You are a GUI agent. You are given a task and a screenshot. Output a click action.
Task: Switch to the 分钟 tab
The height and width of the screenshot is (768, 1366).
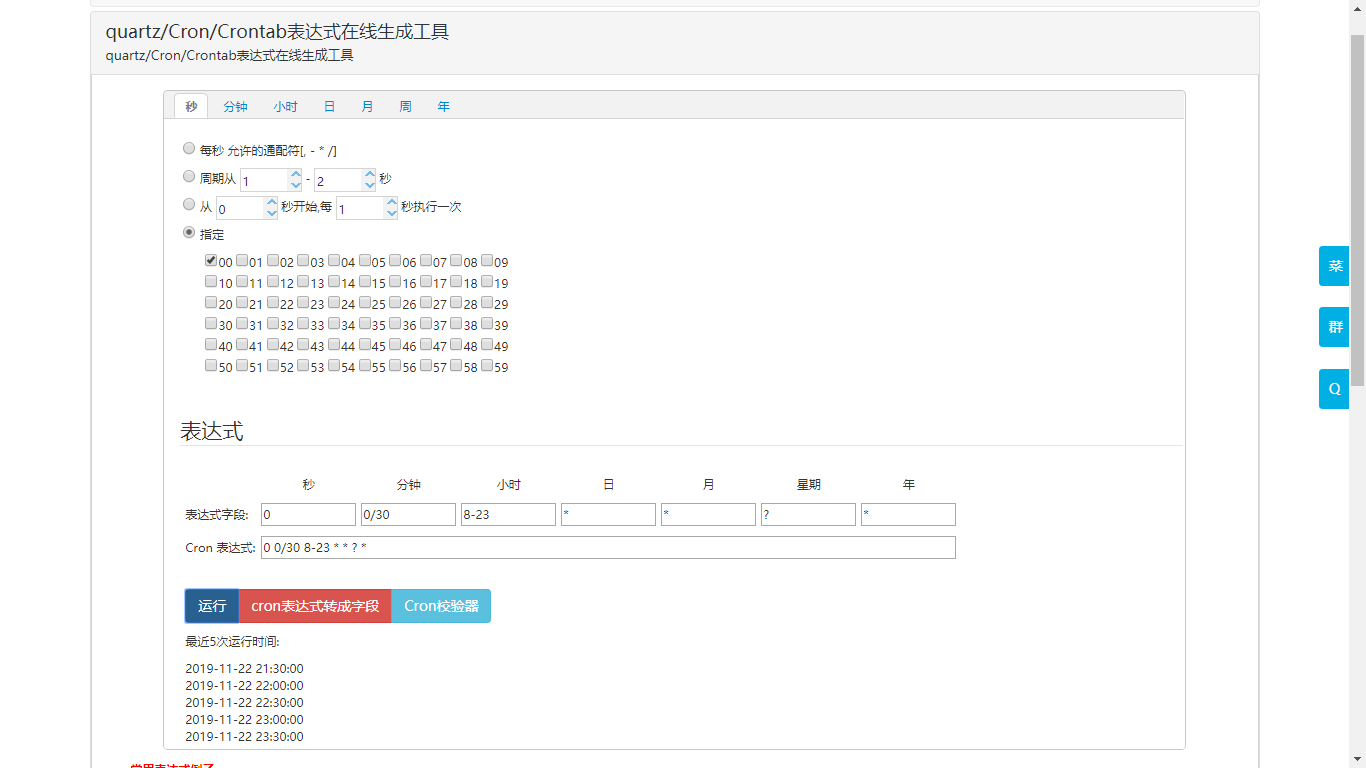click(235, 106)
